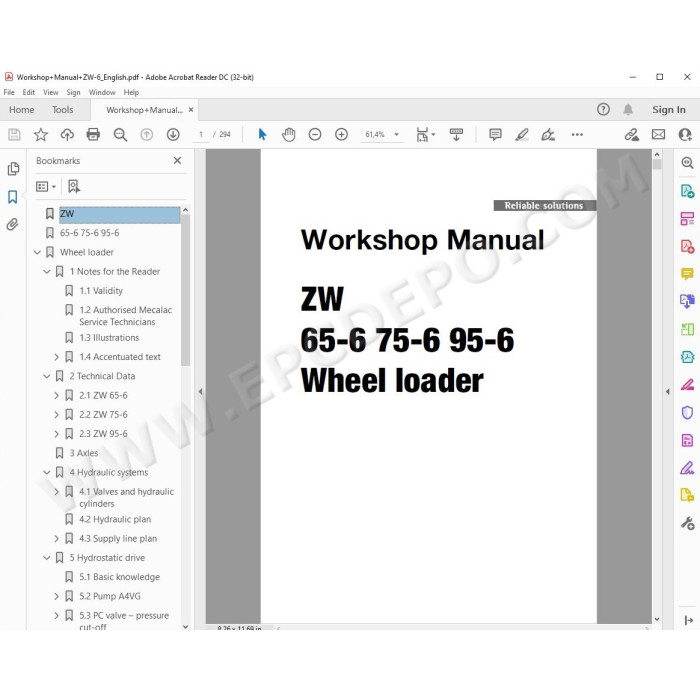Viewport: 700px width, 700px height.
Task: Open more tools ellipsis
Action: pyautogui.click(x=577, y=134)
